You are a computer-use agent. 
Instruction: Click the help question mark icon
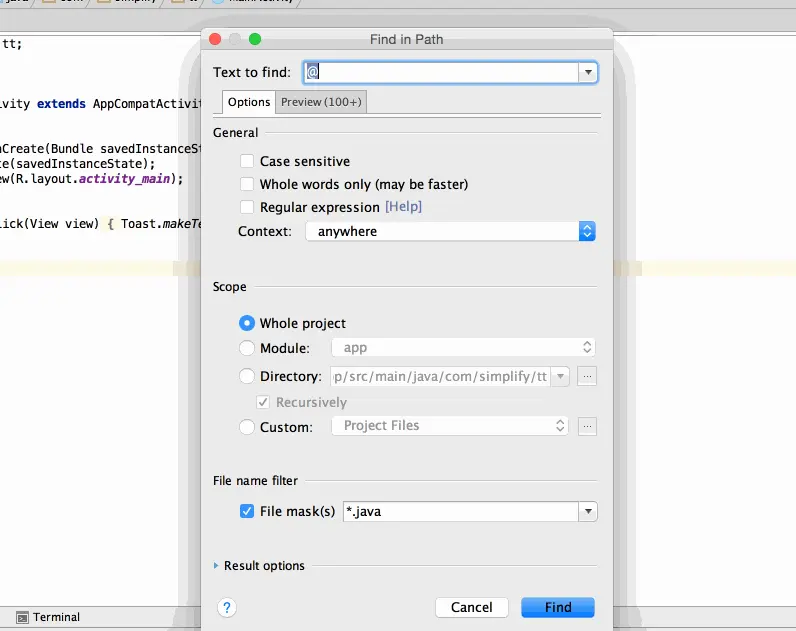tap(227, 607)
